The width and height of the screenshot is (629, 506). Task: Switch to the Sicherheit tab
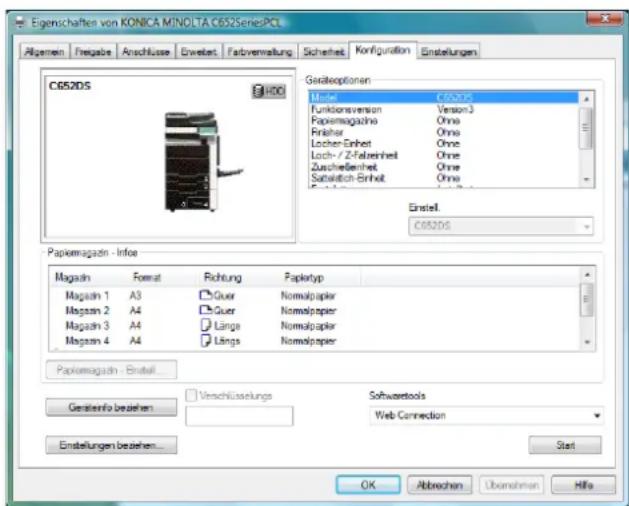tap(324, 52)
